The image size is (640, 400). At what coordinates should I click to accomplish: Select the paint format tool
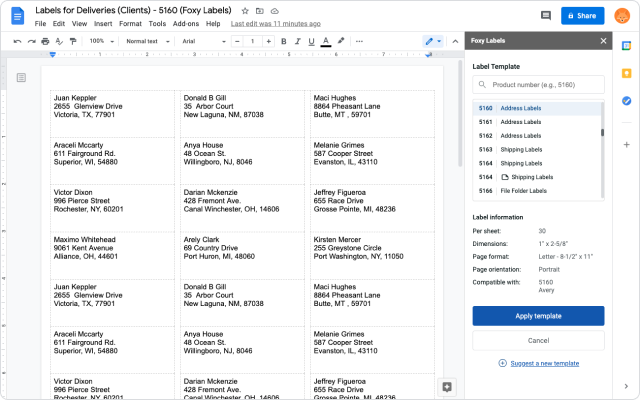coord(73,41)
